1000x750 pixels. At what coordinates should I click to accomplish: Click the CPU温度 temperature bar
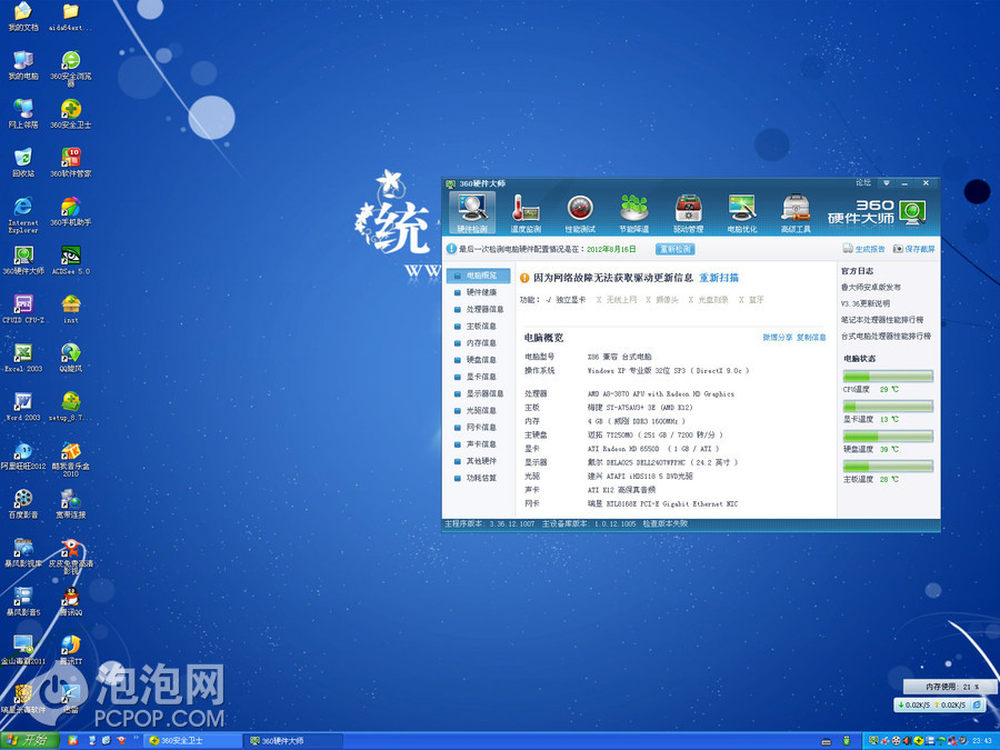point(888,376)
